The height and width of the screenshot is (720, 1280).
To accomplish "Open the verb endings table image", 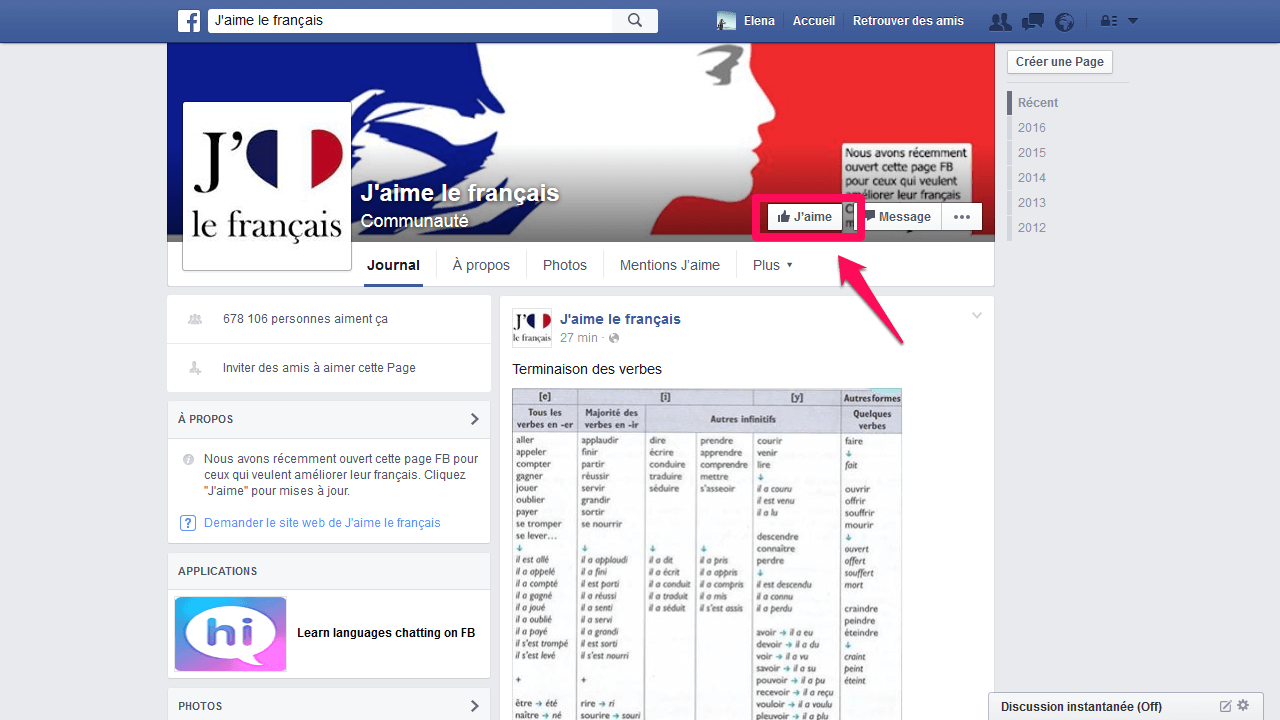I will (707, 554).
